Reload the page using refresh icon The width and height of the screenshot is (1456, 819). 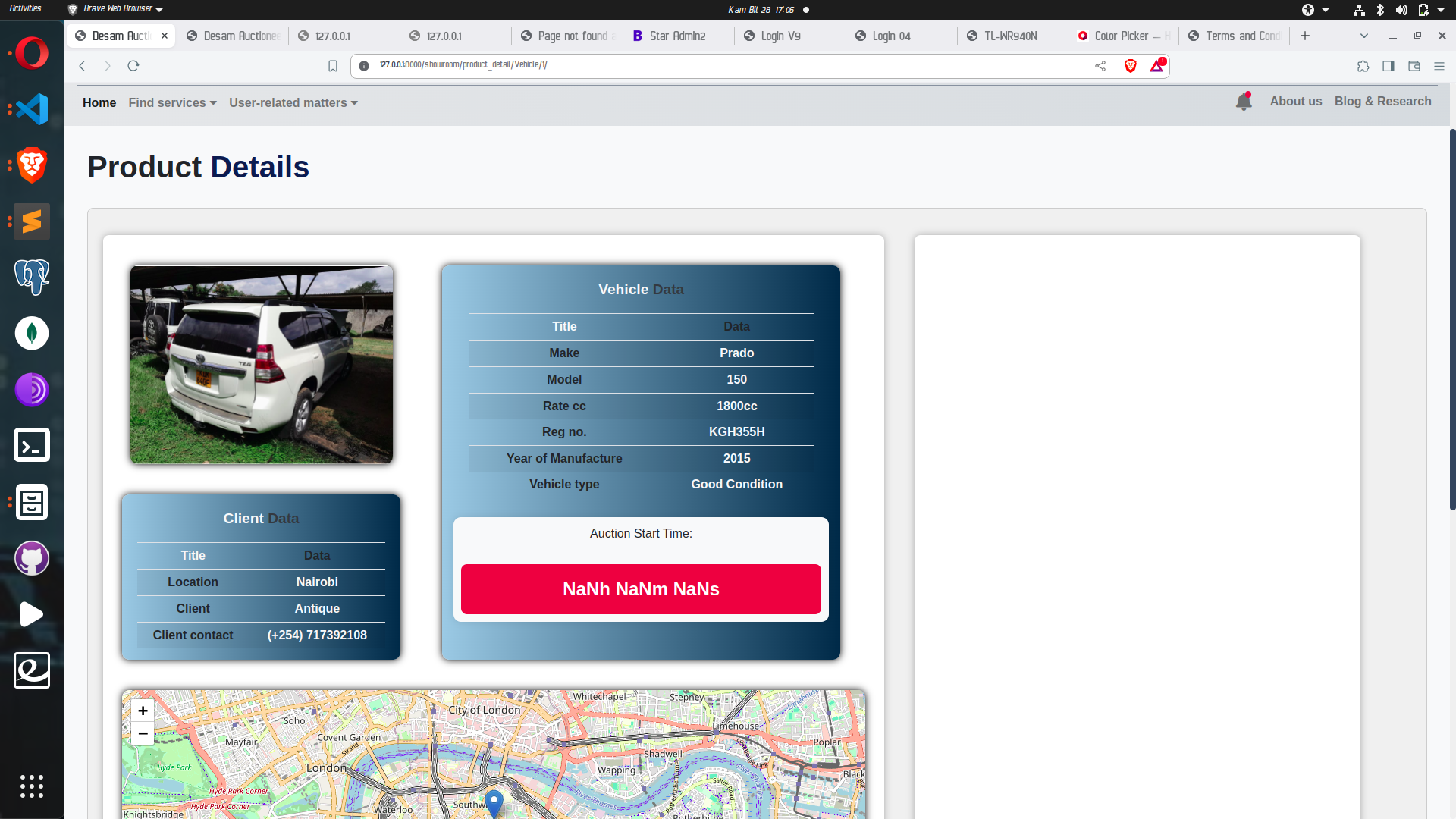[x=133, y=66]
